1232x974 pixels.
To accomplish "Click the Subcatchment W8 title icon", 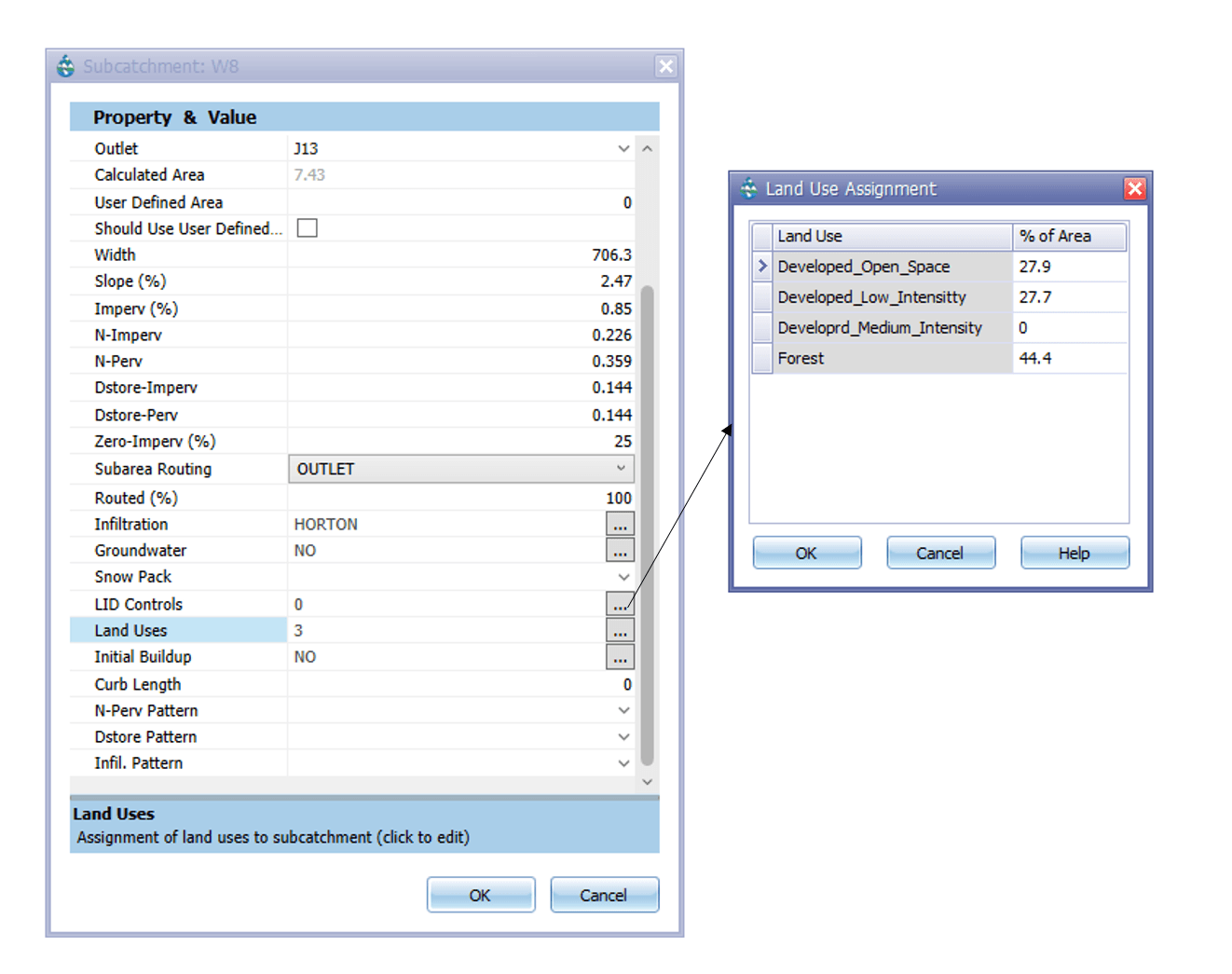I will (x=65, y=66).
